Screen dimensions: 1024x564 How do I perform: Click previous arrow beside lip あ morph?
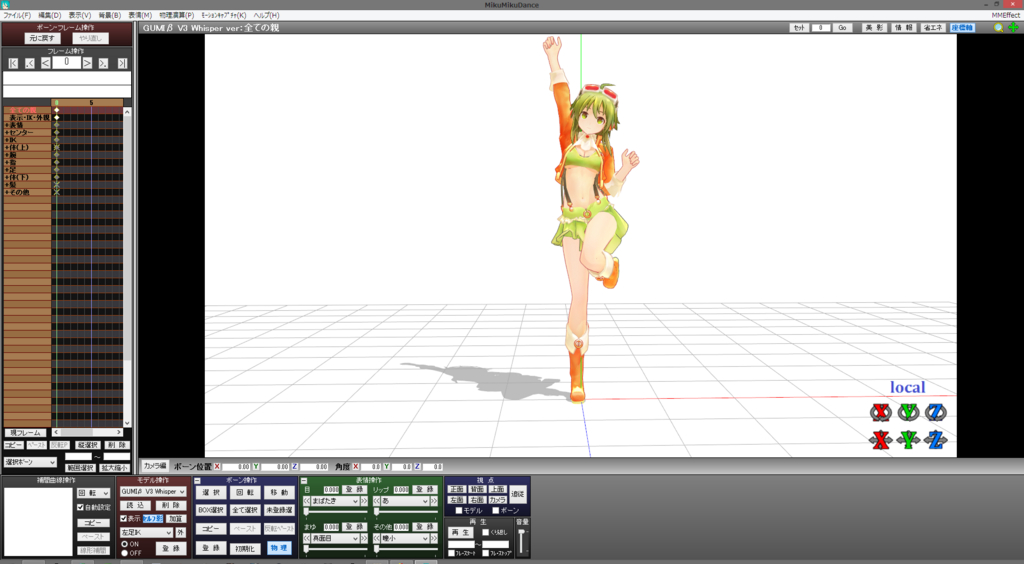[377, 501]
